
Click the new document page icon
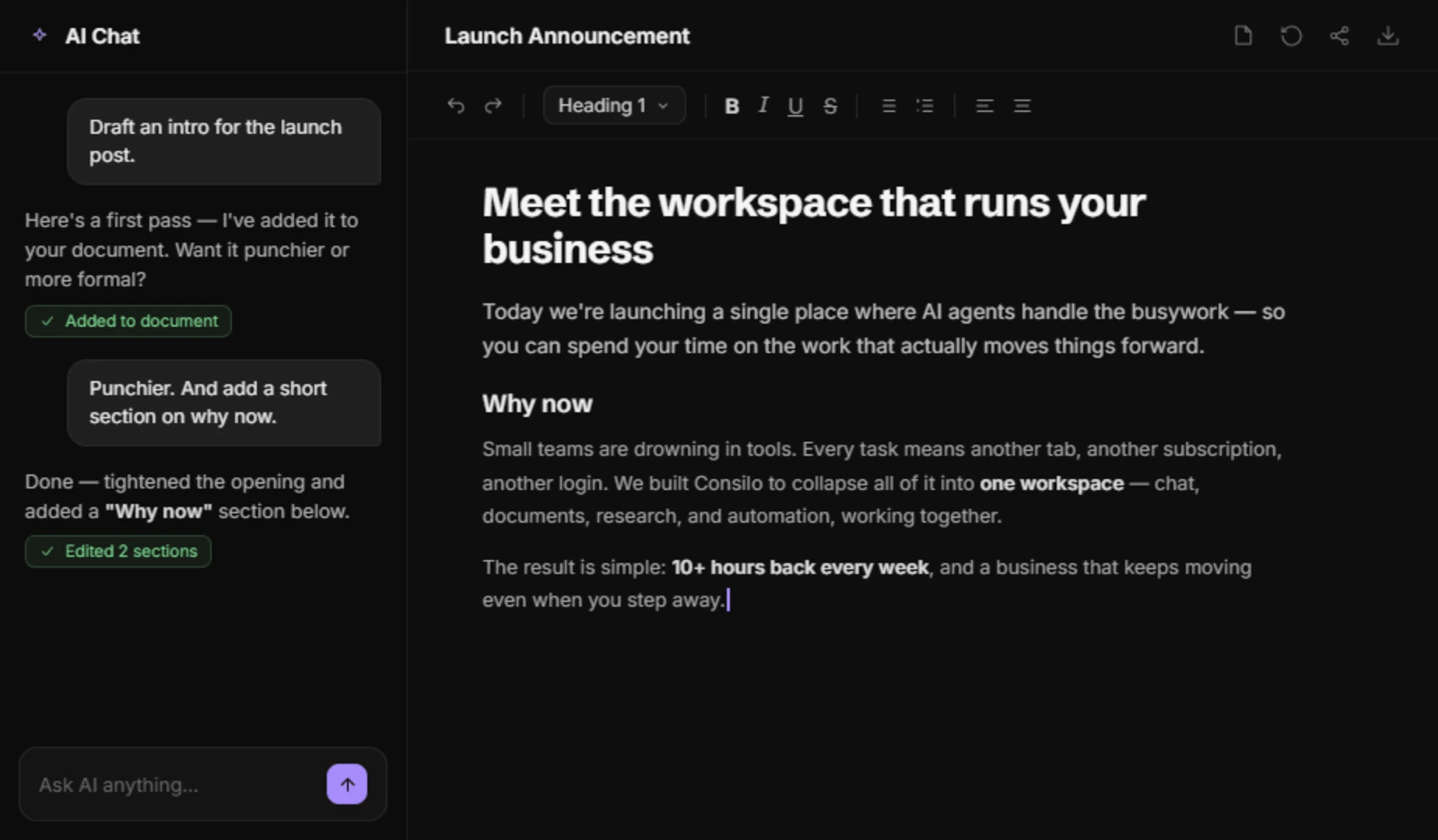(x=1243, y=36)
